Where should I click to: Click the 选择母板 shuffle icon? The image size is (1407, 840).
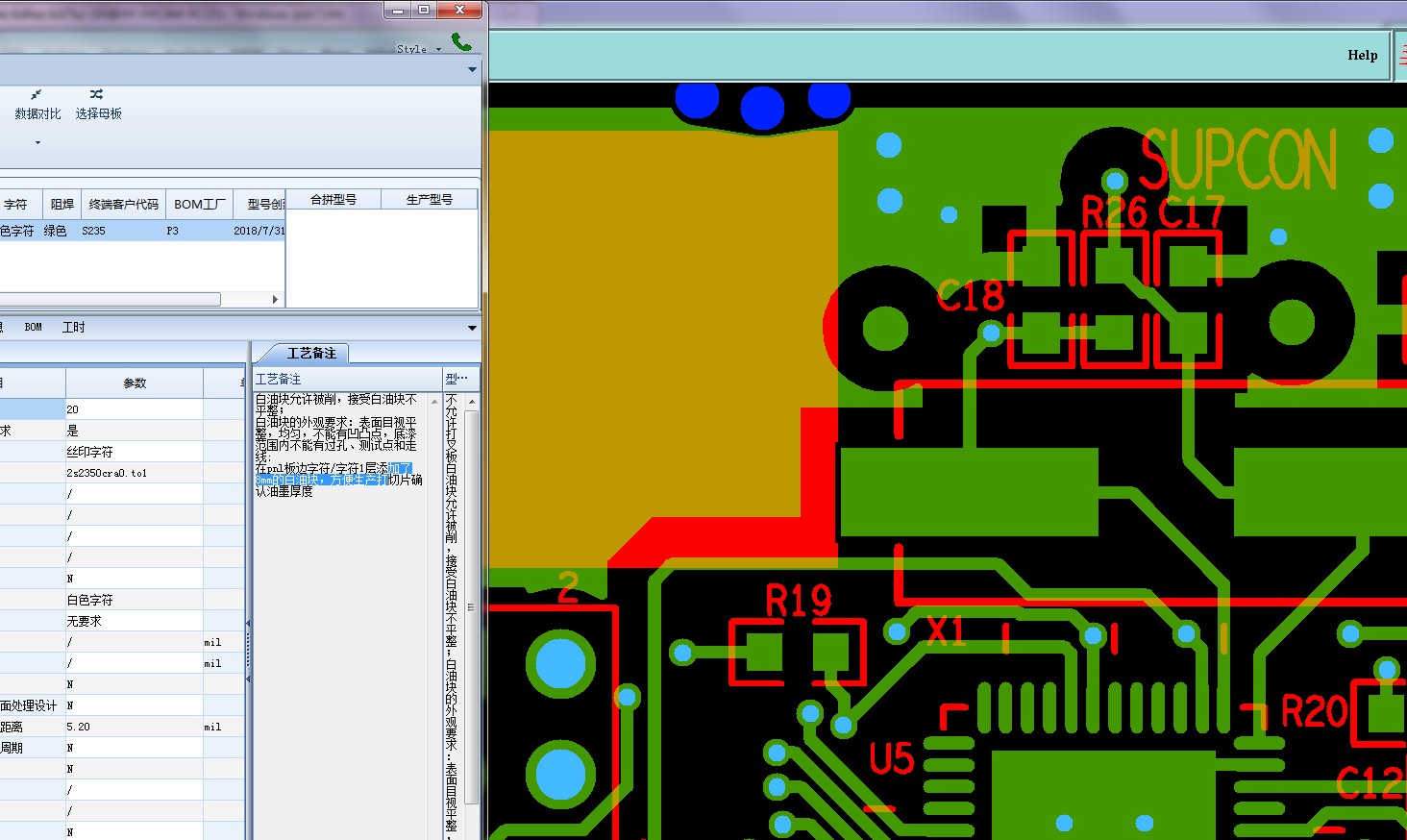pyautogui.click(x=96, y=95)
